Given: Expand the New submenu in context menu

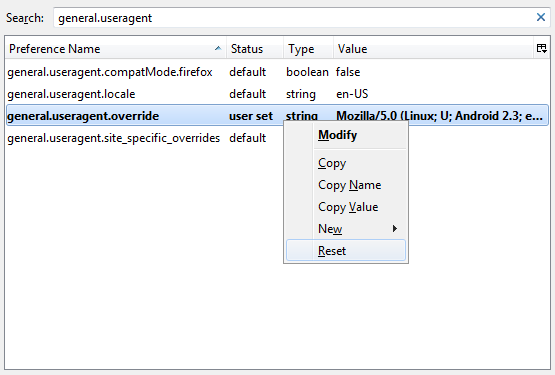Looking at the screenshot, I should click(x=346, y=229).
